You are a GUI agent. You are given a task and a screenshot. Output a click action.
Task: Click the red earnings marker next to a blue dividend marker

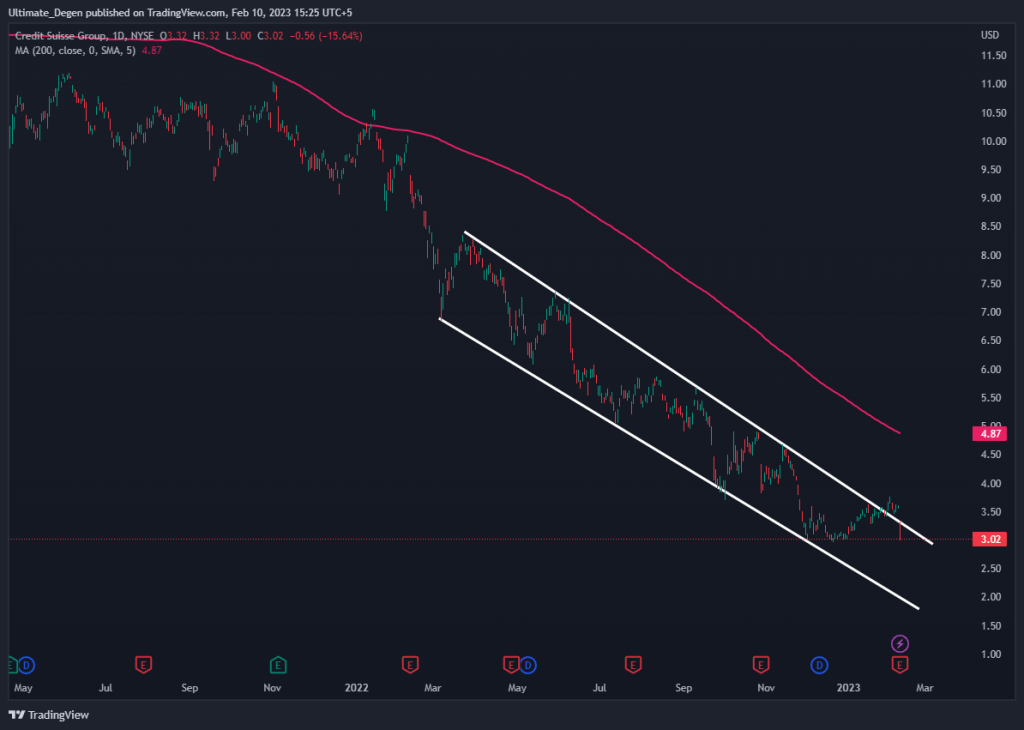tap(511, 665)
